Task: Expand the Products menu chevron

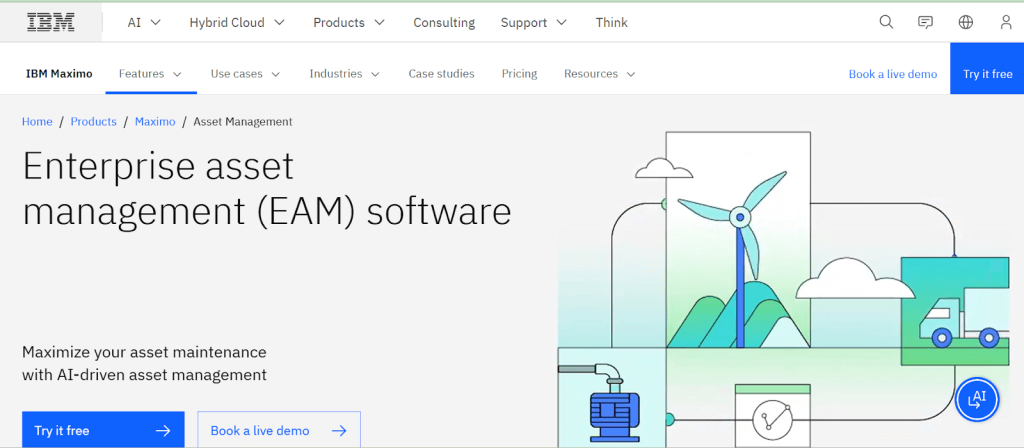Action: coord(379,23)
